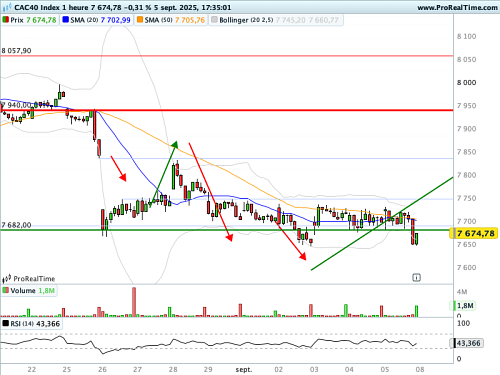Image resolution: width=500 pixels, height=375 pixels.
Task: Select the green 7 682,00 support line
Action: 227,230
